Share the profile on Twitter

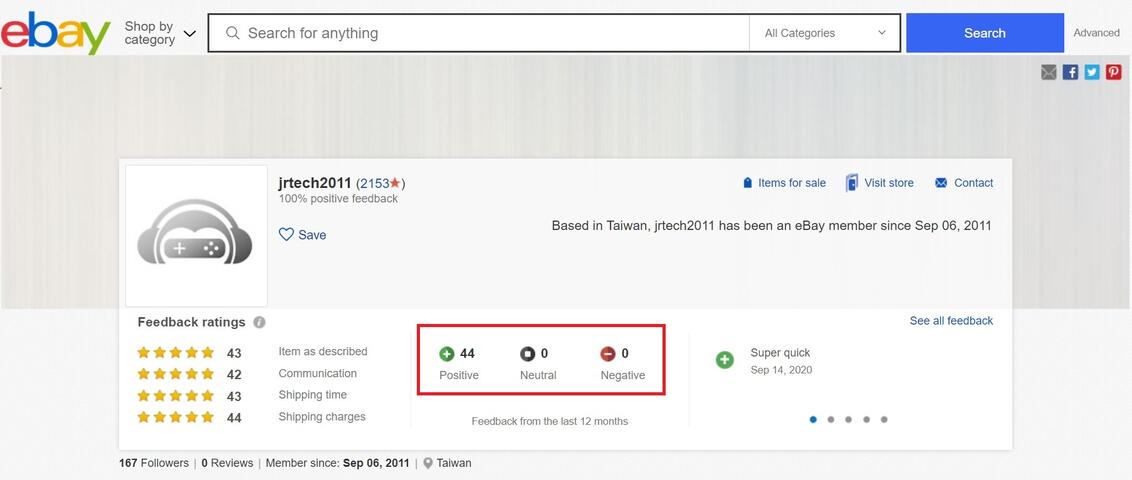click(1092, 72)
